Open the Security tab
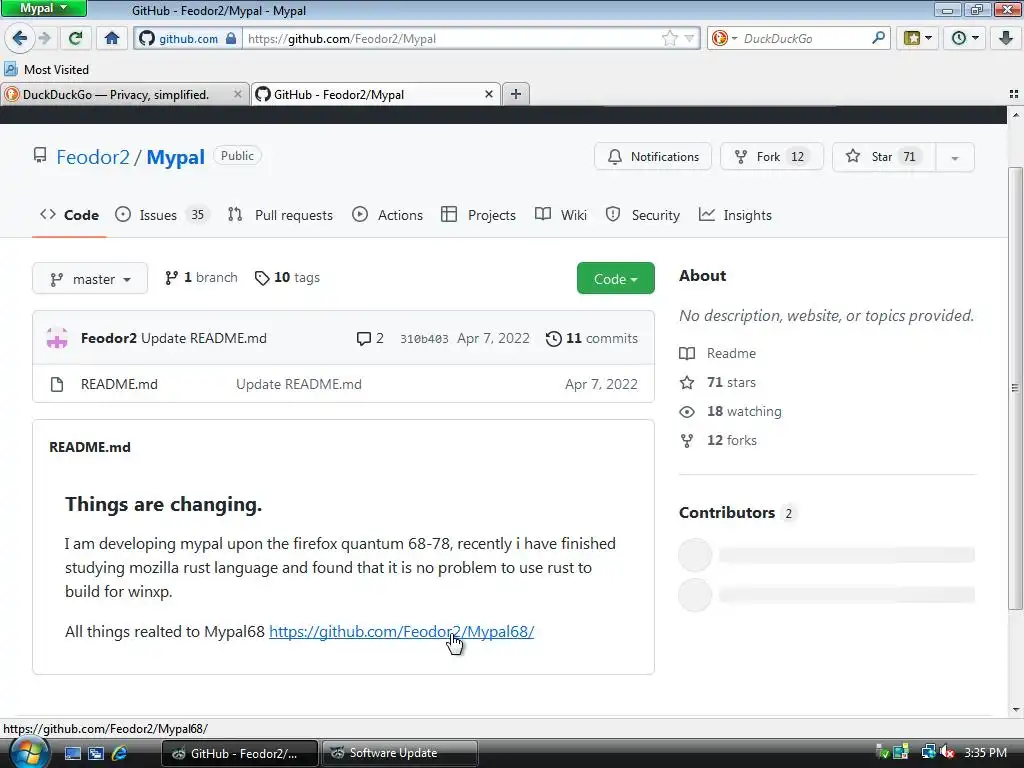 pos(643,215)
